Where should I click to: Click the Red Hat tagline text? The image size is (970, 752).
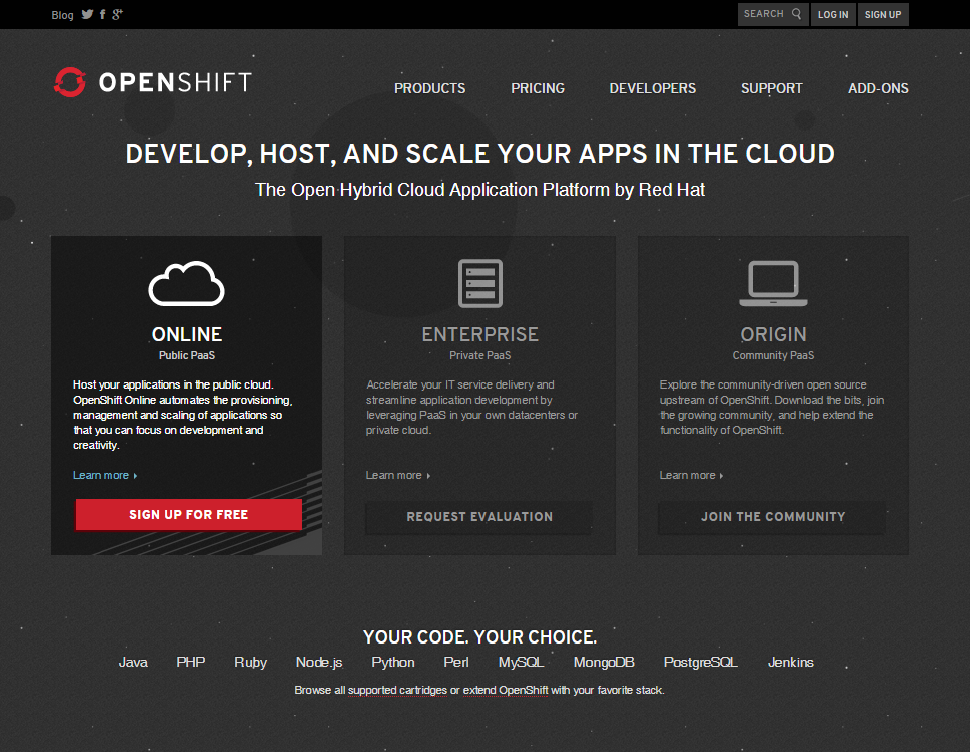pos(480,190)
